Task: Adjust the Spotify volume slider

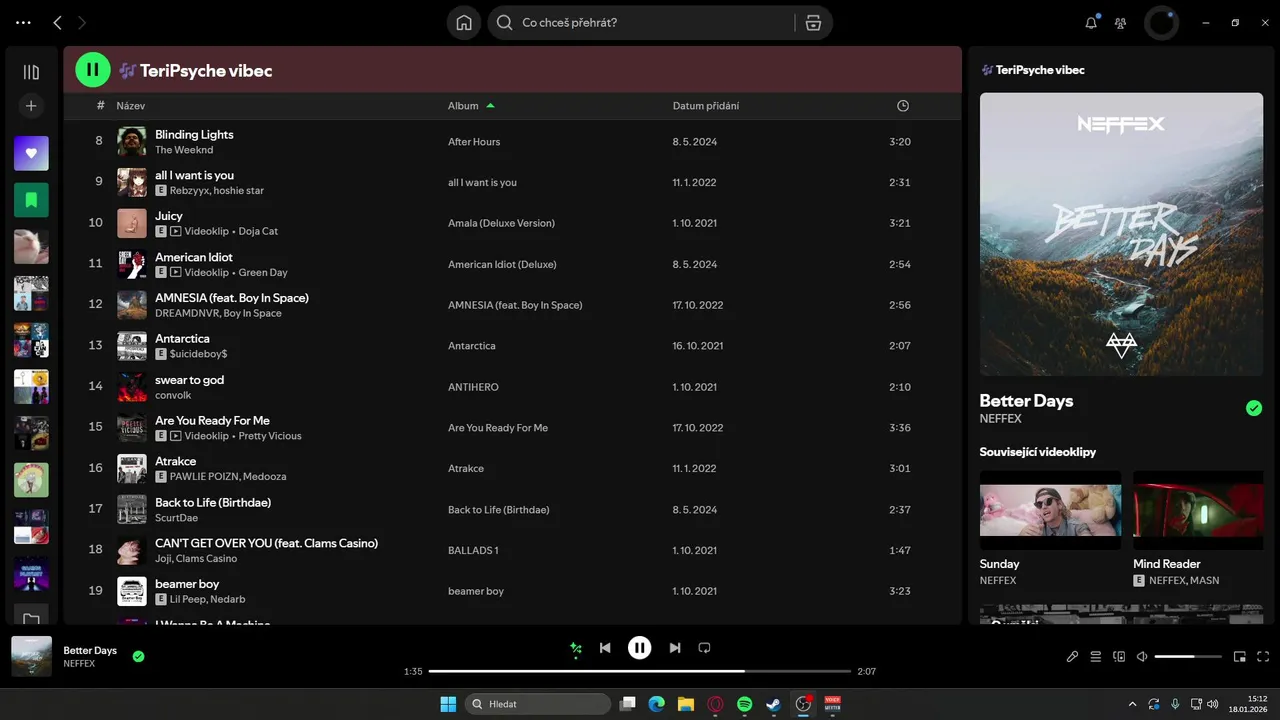Action: [x=1188, y=657]
